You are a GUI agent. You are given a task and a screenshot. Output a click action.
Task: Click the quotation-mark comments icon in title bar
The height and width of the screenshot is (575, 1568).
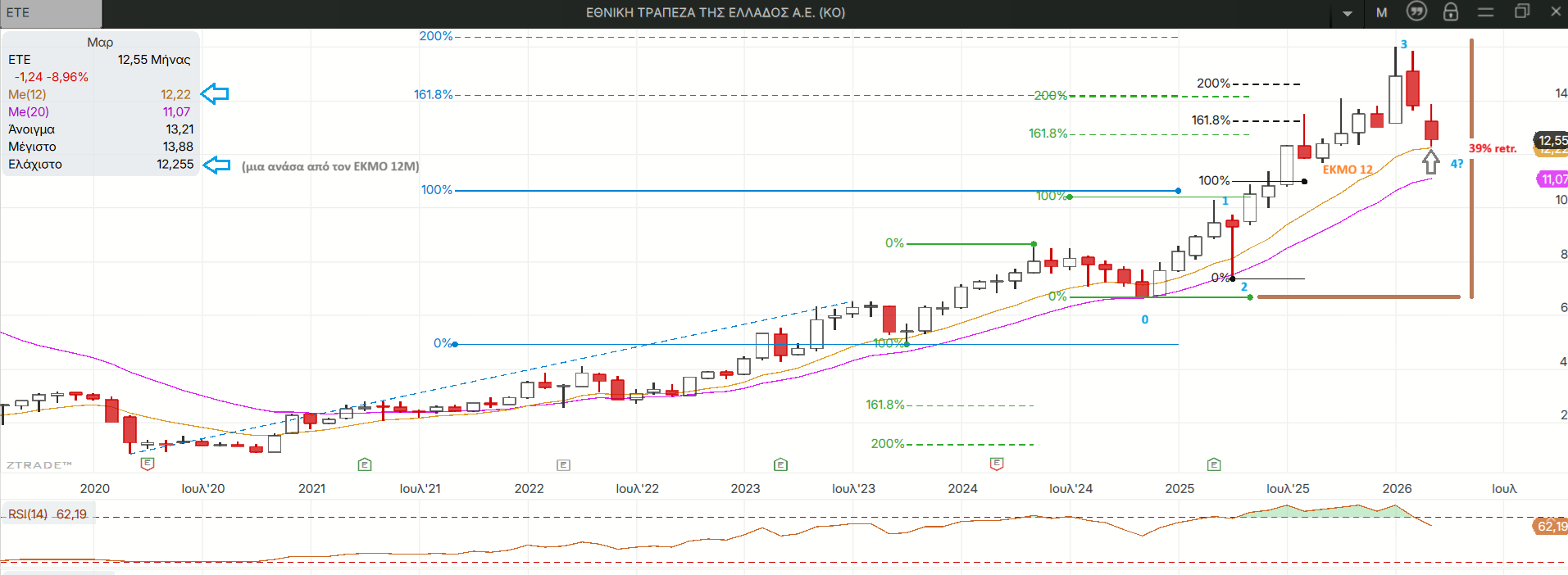[1416, 11]
